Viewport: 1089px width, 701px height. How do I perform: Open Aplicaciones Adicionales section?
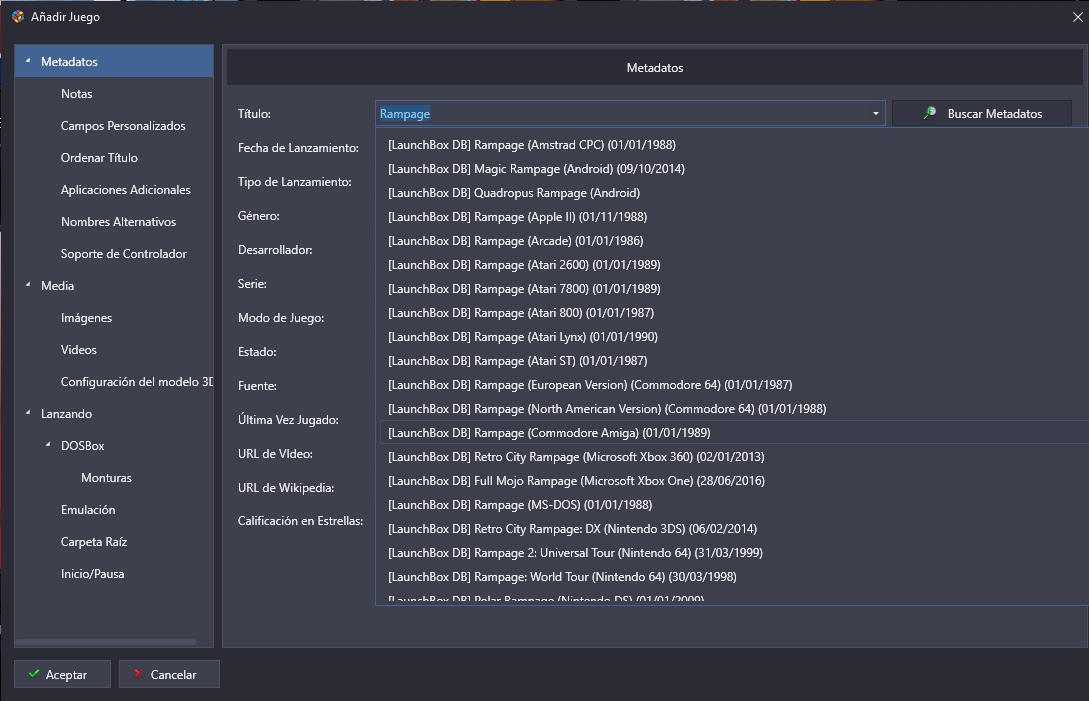click(x=126, y=190)
